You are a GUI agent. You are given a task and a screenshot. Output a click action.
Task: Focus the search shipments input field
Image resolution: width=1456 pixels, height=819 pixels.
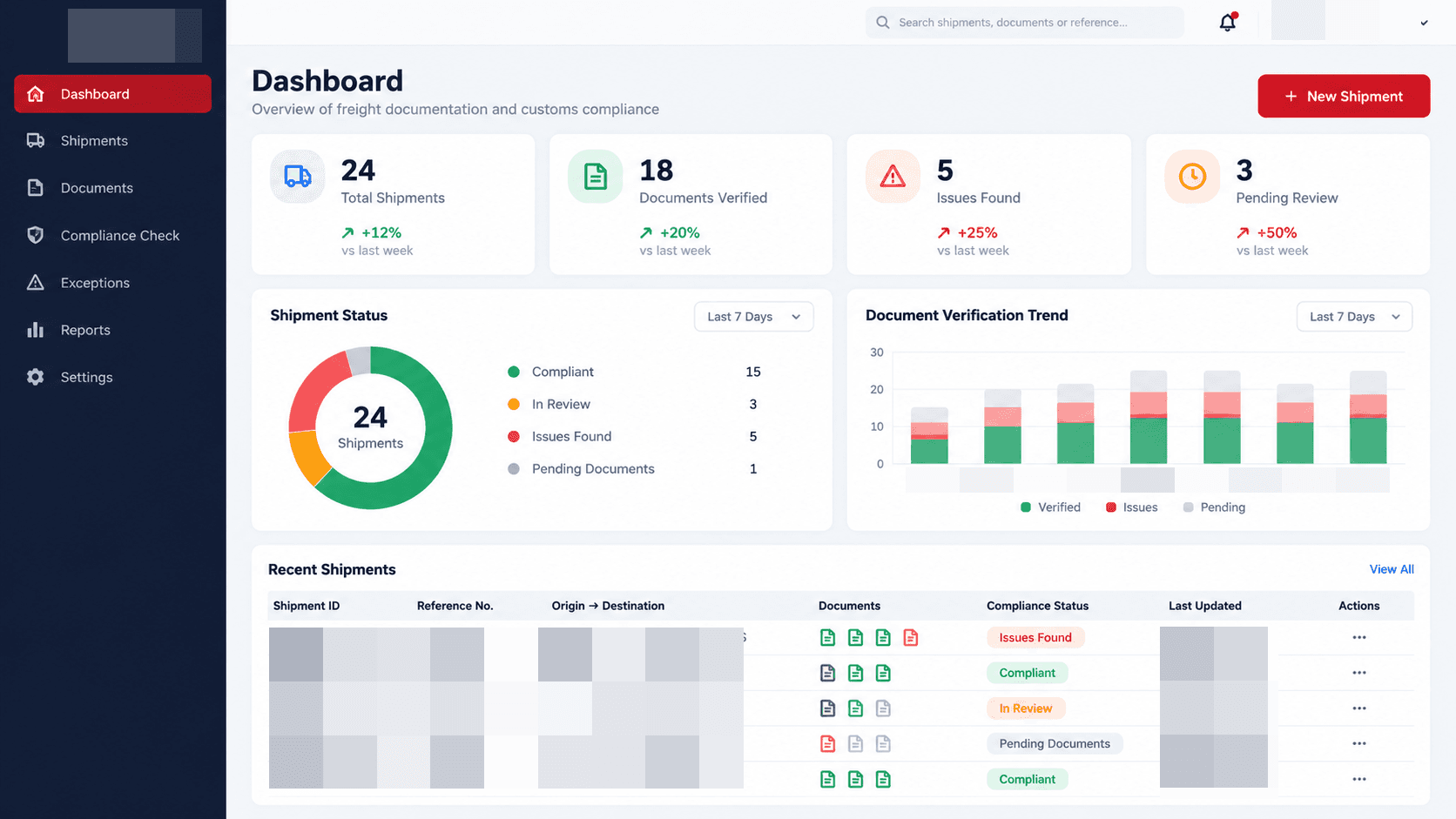(1025, 23)
